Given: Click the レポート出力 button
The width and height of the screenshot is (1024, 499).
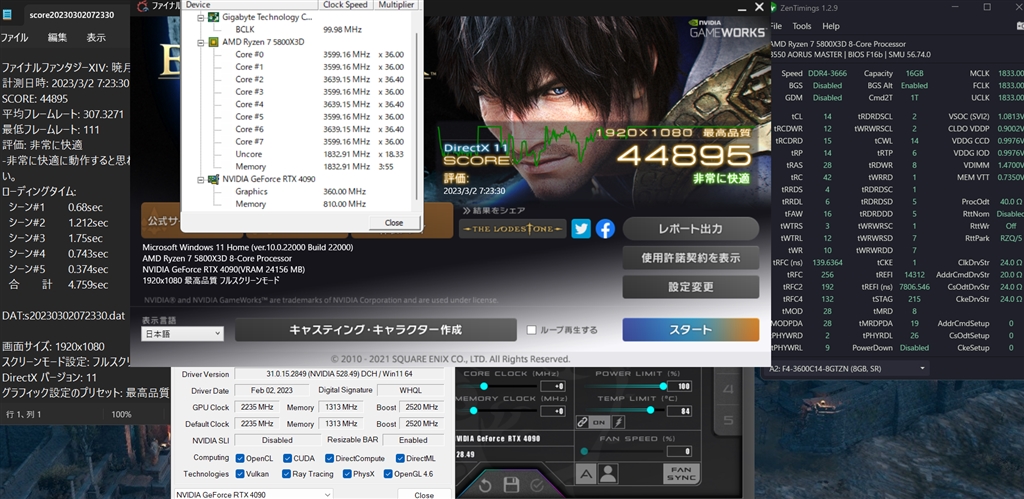Looking at the screenshot, I should click(690, 229).
